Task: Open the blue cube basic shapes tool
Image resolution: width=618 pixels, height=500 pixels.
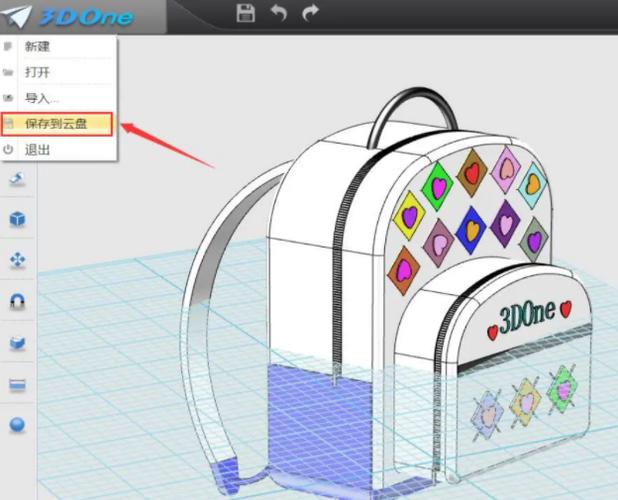Action: tap(17, 219)
